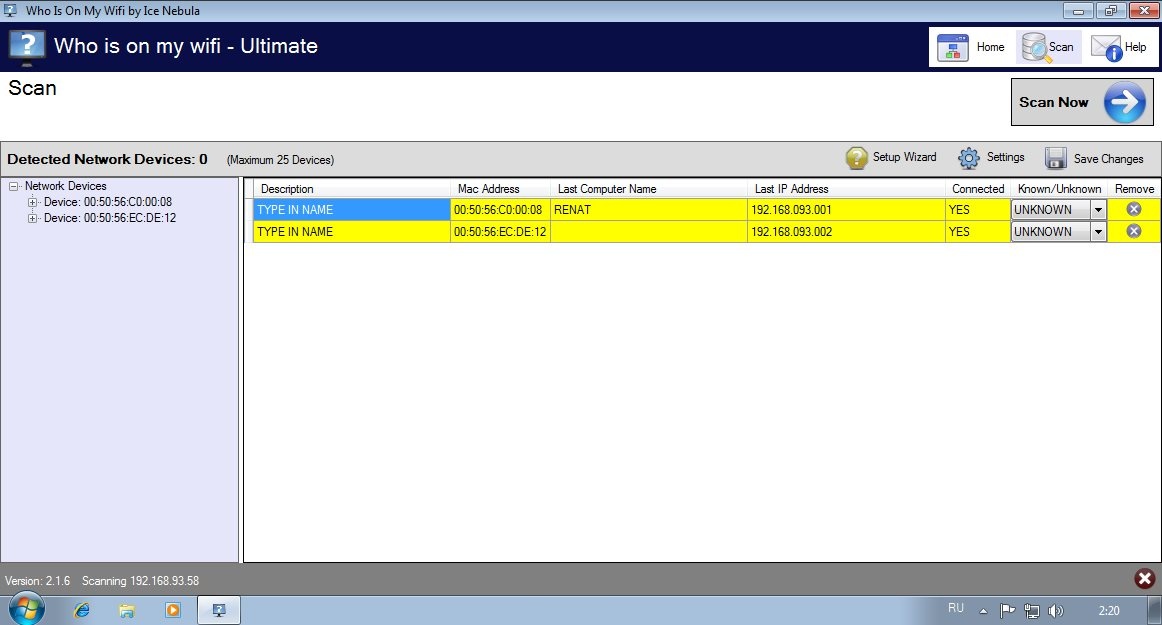The width and height of the screenshot is (1162, 625).
Task: Edit TYPE IN NAME cell in second row
Action: [352, 232]
